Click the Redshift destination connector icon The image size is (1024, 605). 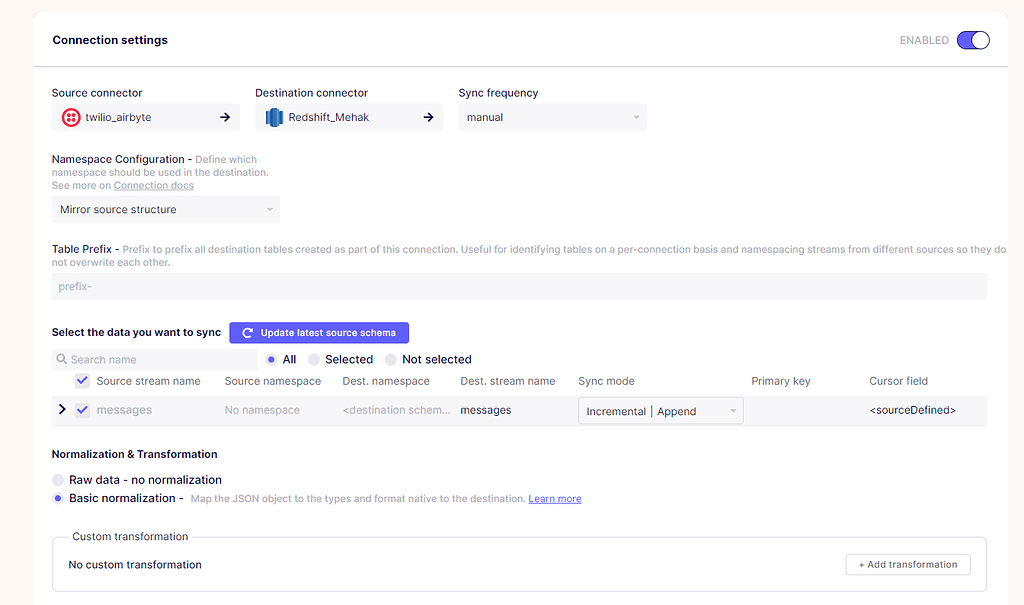point(273,117)
